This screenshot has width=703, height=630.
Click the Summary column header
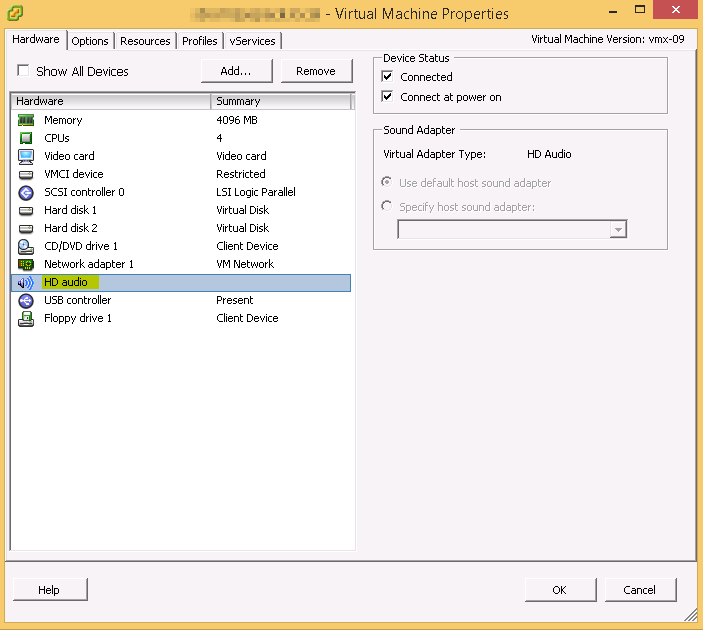281,101
